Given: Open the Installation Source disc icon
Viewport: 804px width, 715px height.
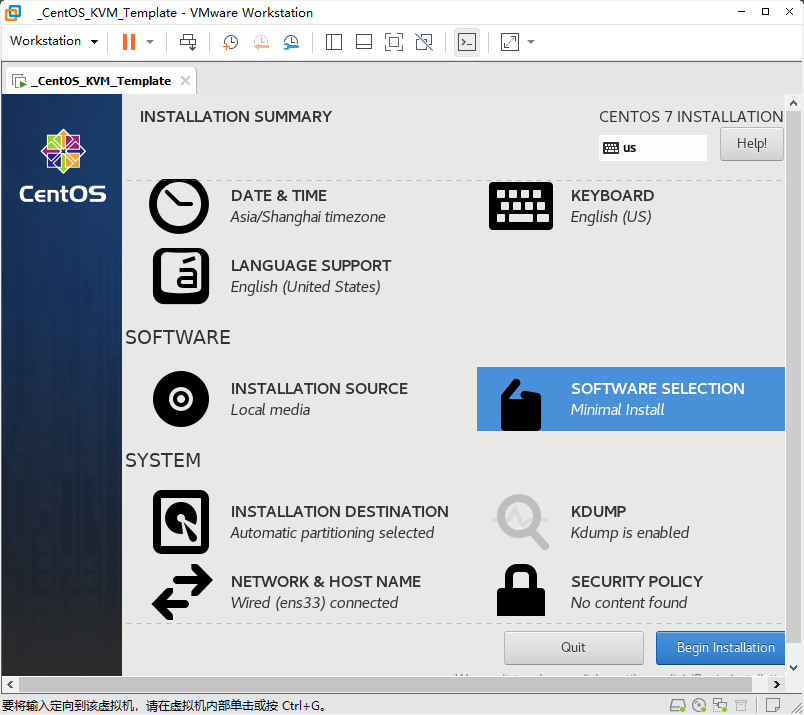Looking at the screenshot, I should click(181, 399).
